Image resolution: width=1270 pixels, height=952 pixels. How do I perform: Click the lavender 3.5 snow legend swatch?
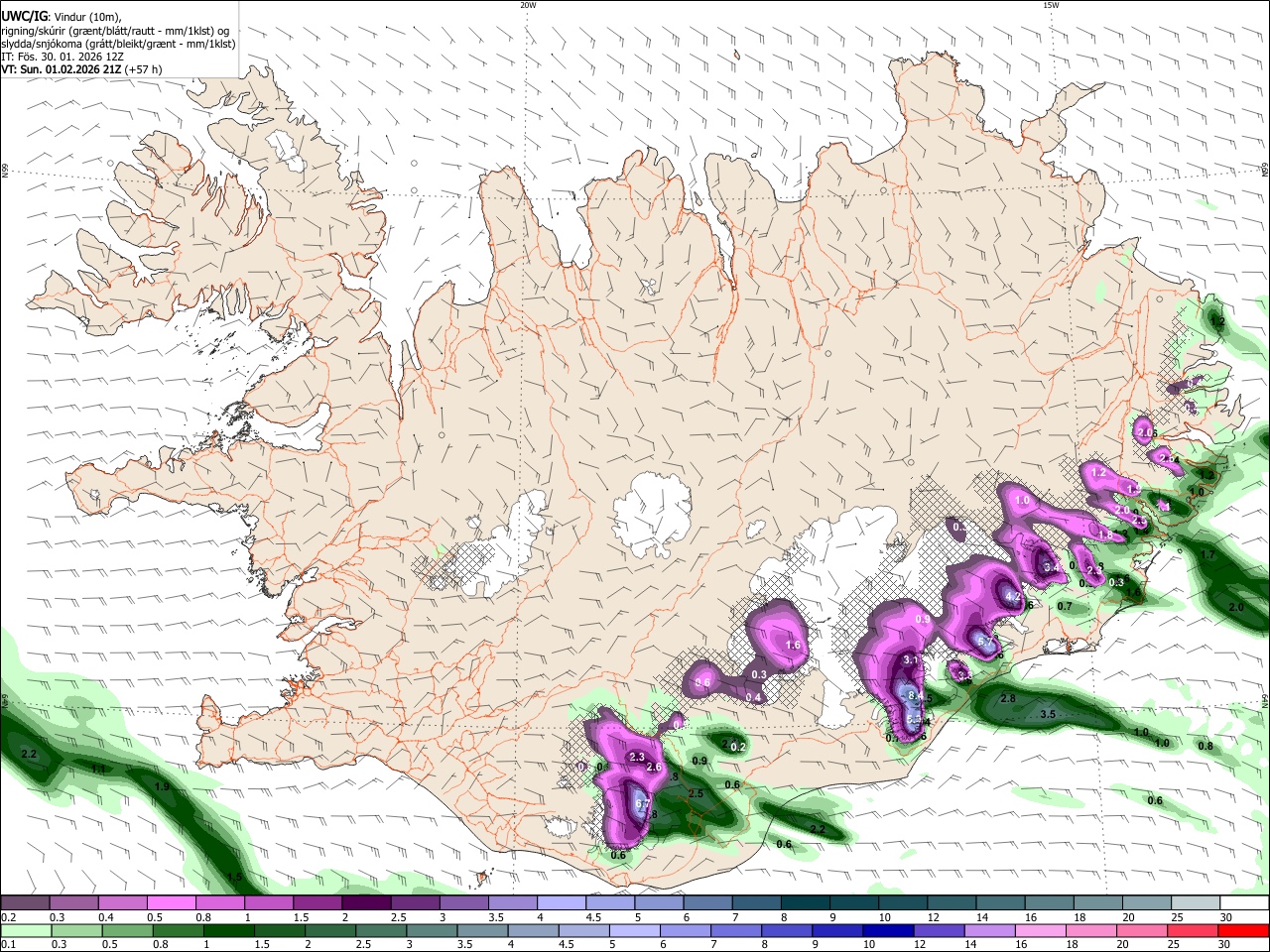[x=512, y=903]
